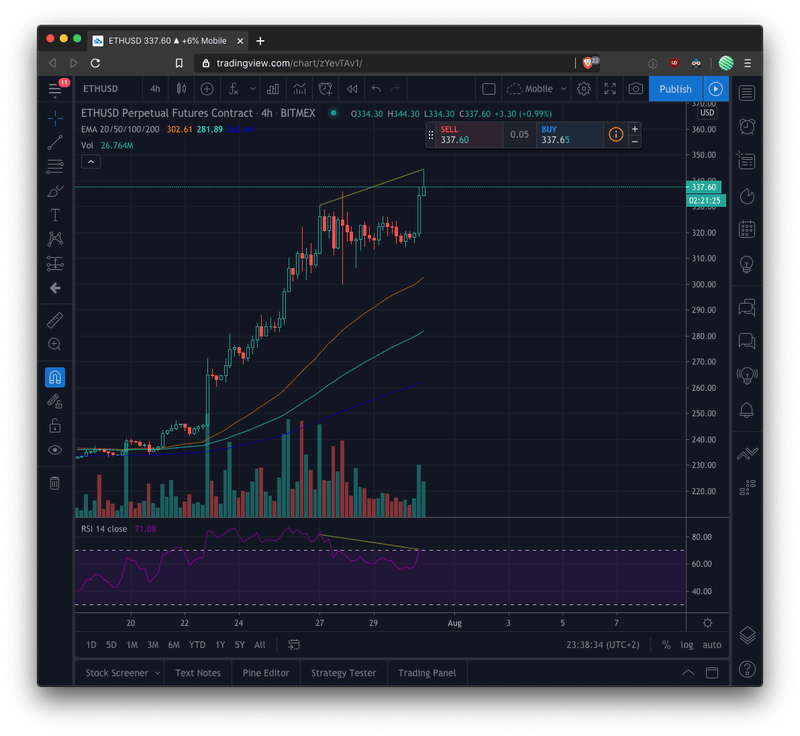Image resolution: width=800 pixels, height=736 pixels.
Task: Open the candlestick chart style selector
Action: [181, 89]
